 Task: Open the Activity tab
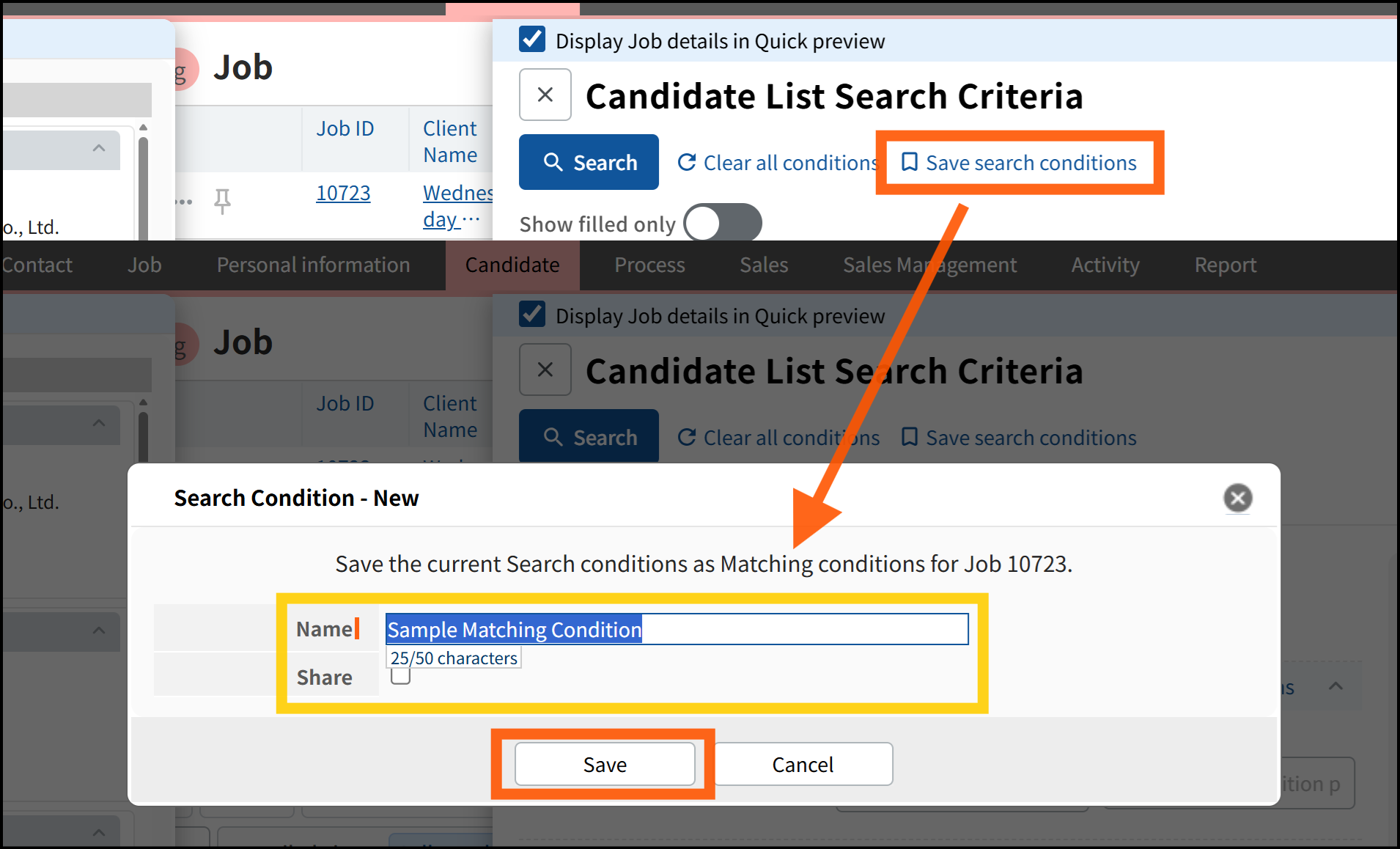[1105, 265]
